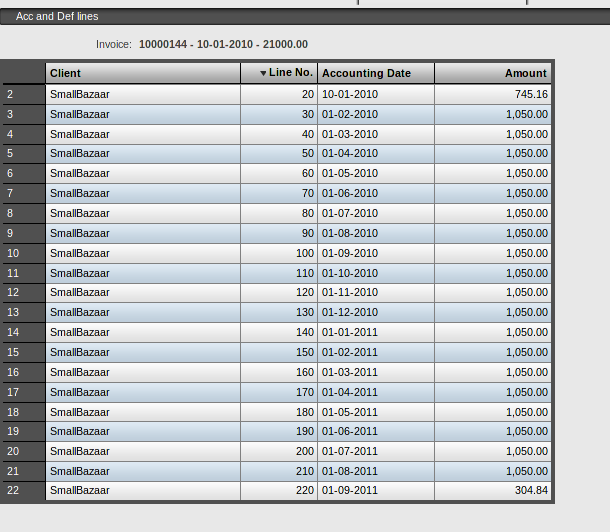The width and height of the screenshot is (610, 532).
Task: Click accounting date 01-10-2010
Action: [376, 273]
